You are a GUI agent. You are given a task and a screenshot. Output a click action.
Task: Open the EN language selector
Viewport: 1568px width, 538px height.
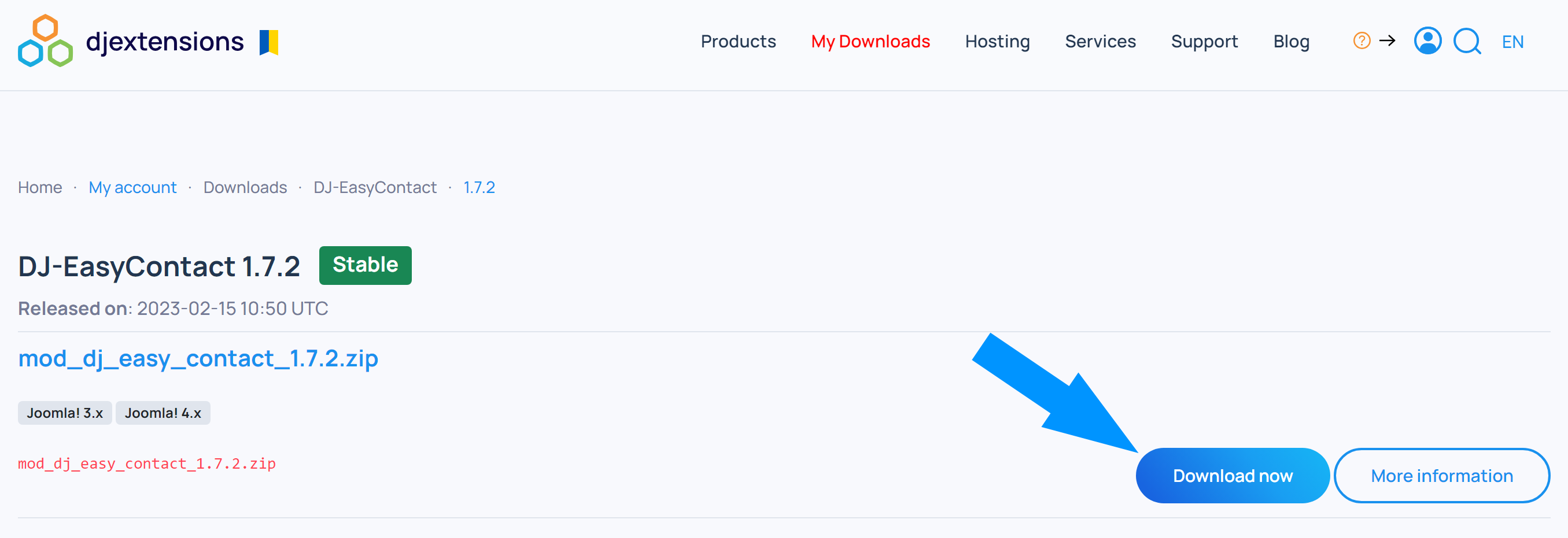coord(1512,42)
